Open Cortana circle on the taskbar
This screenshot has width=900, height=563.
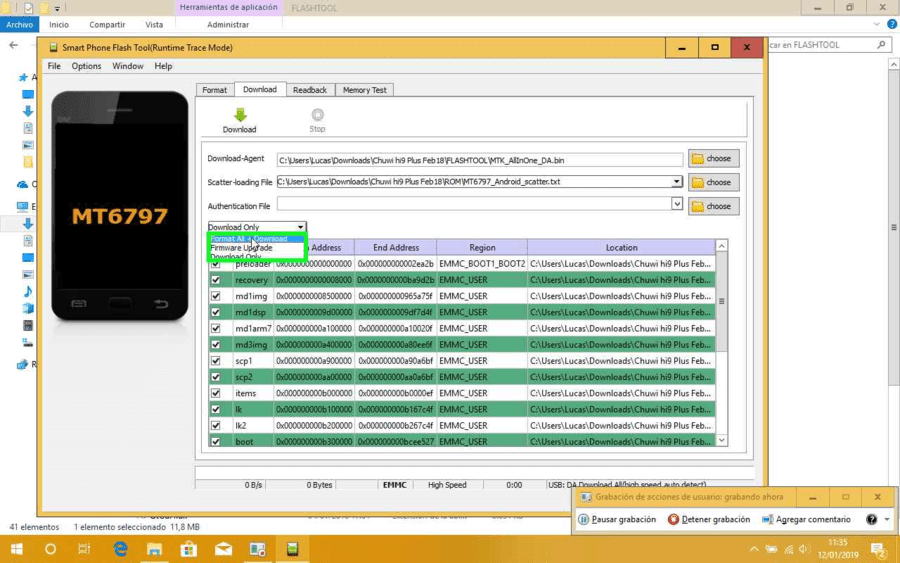(51, 549)
